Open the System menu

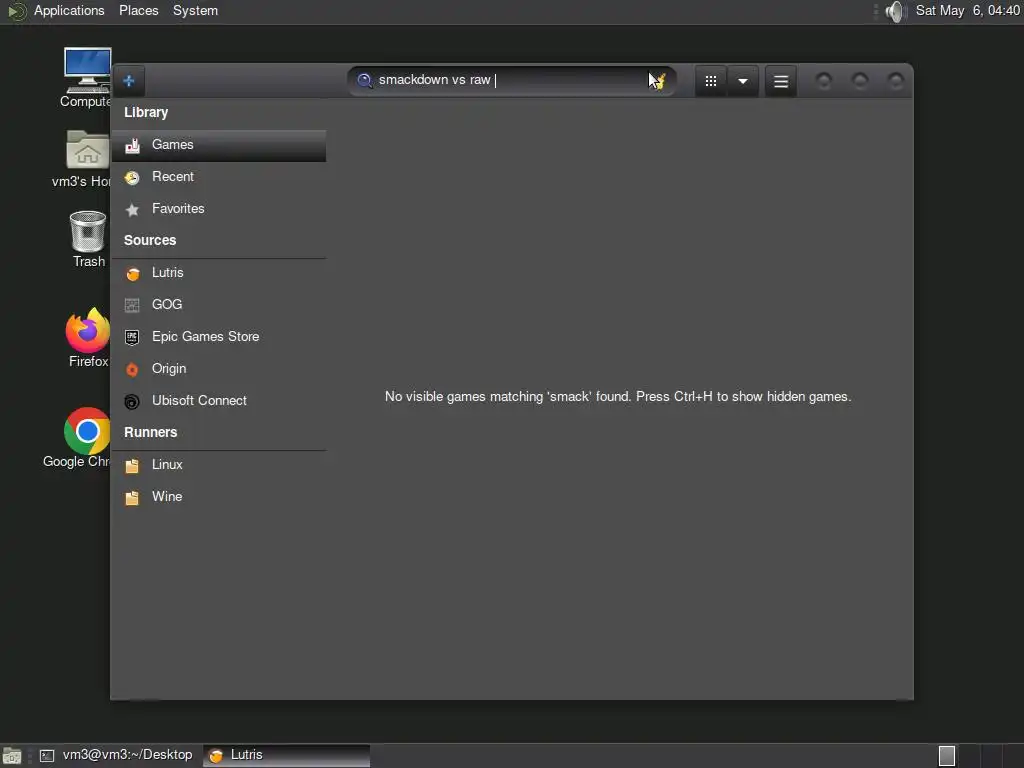[195, 10]
